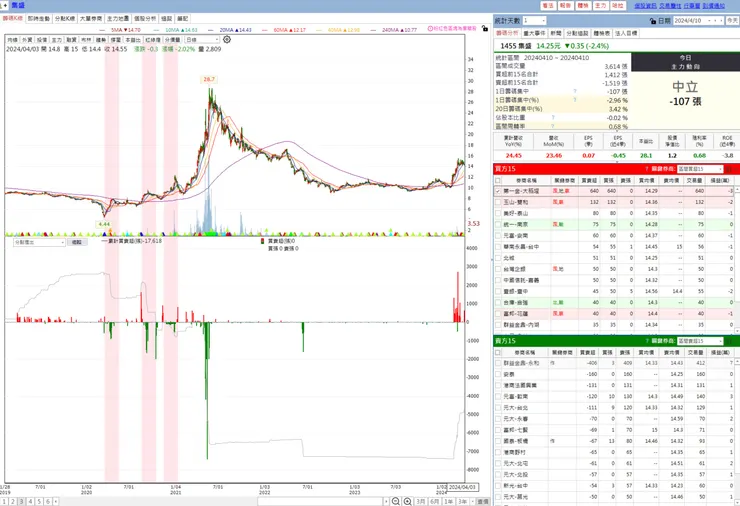The width and height of the screenshot is (740, 506).
Task: Click the 今天 button
Action: tap(732, 21)
